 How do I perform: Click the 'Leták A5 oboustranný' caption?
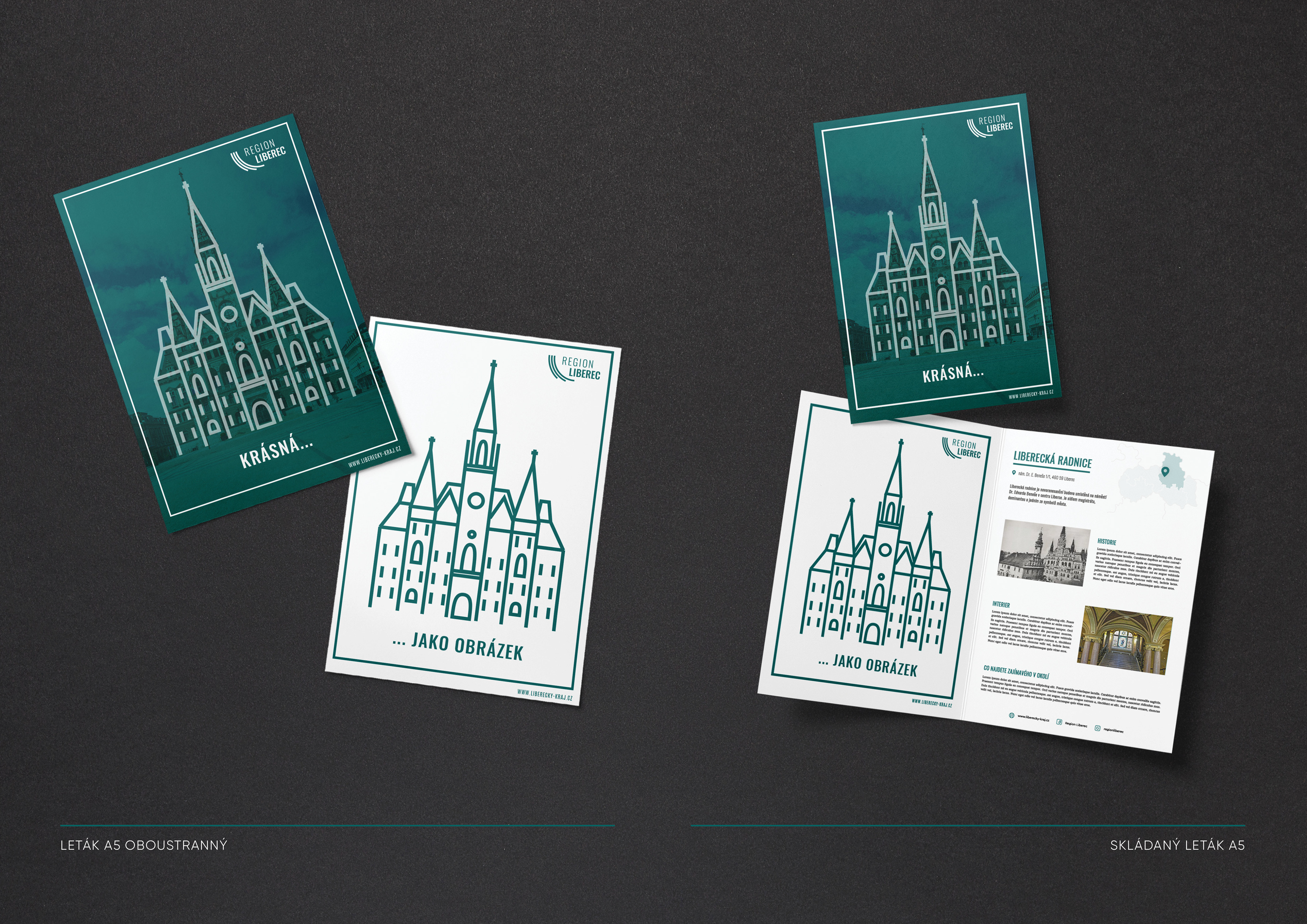click(x=143, y=845)
